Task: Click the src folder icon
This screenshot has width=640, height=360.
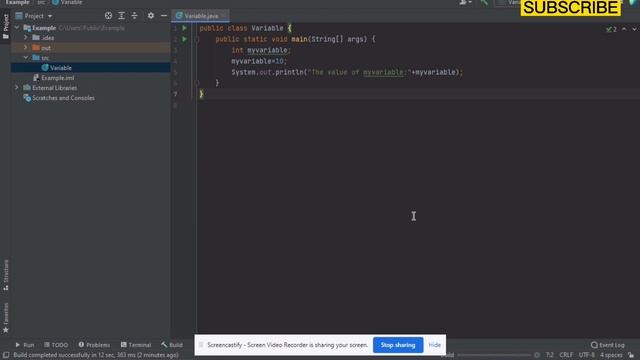Action: (36, 58)
